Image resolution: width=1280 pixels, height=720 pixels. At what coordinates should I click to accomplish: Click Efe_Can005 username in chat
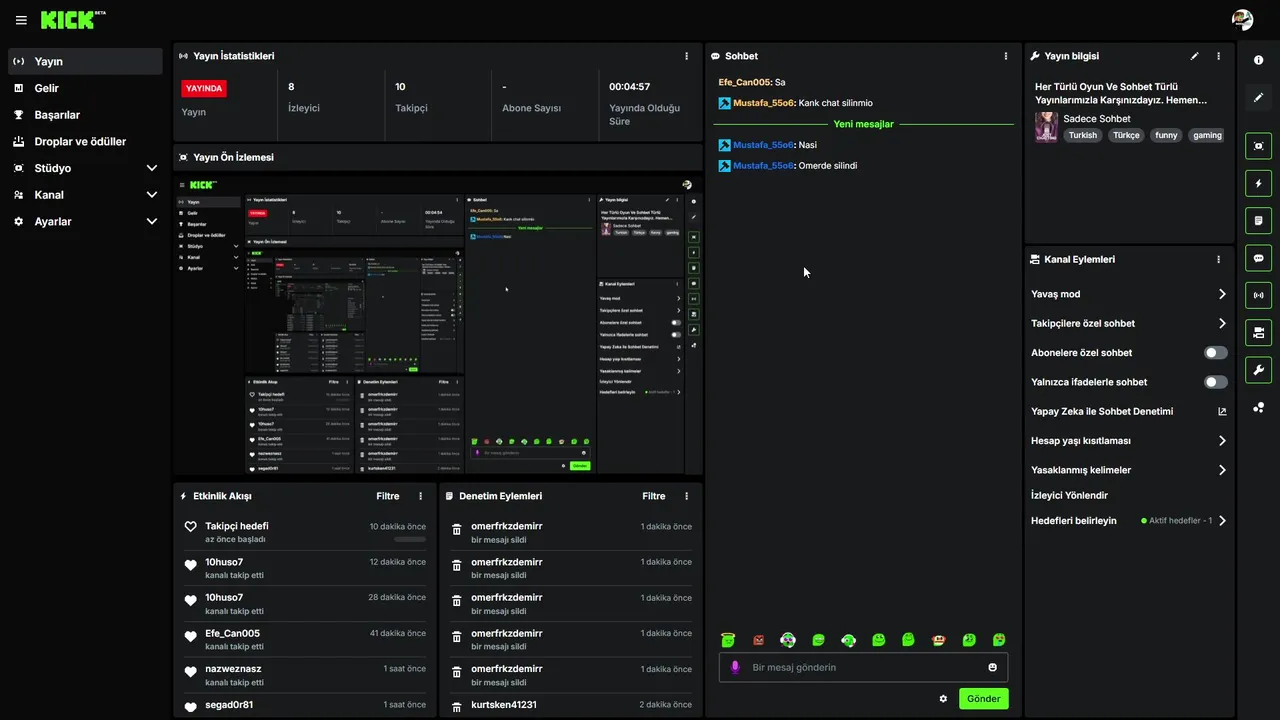744,82
